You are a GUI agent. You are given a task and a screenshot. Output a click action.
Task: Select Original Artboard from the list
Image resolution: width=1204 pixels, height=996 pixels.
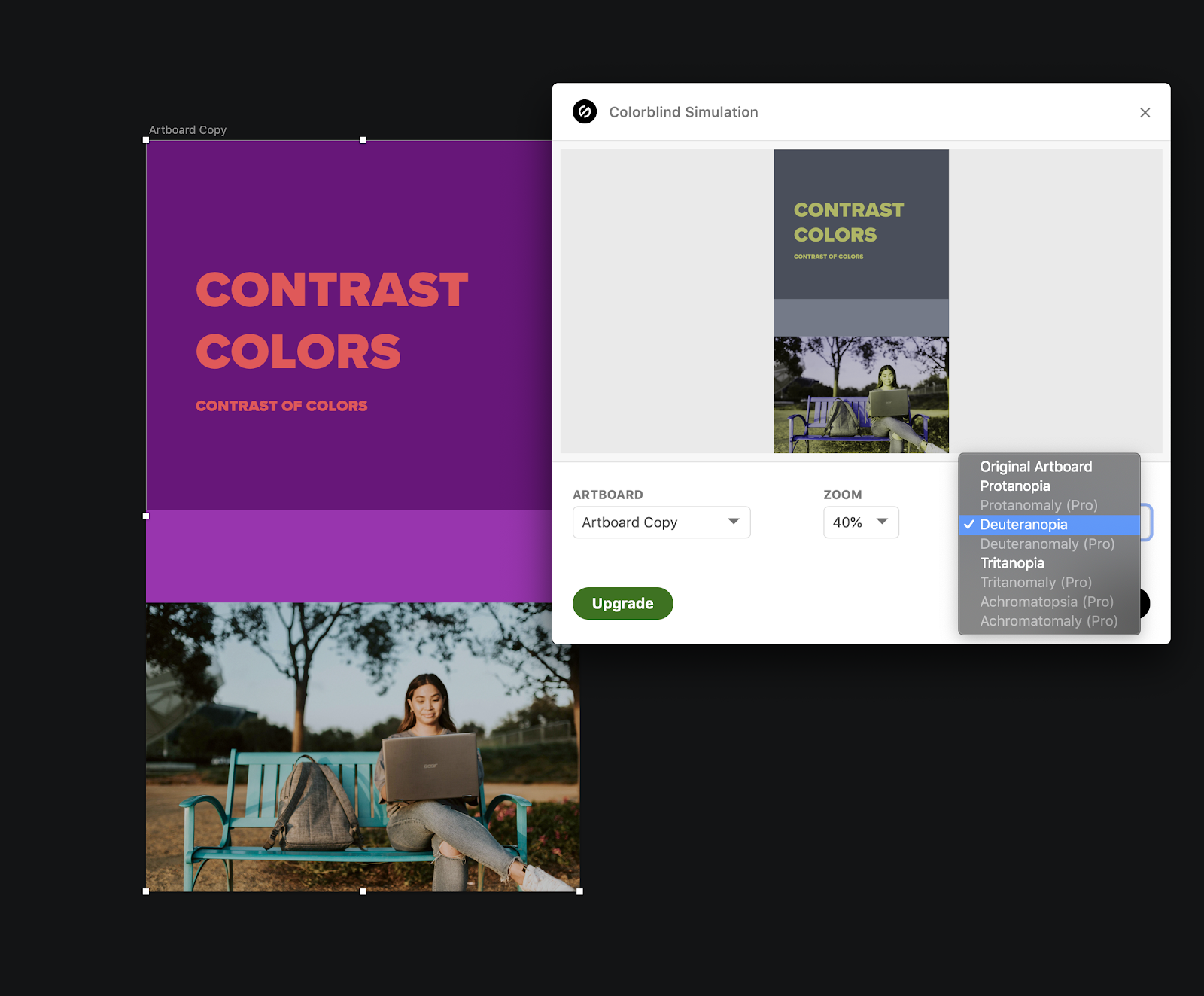pyautogui.click(x=1035, y=467)
